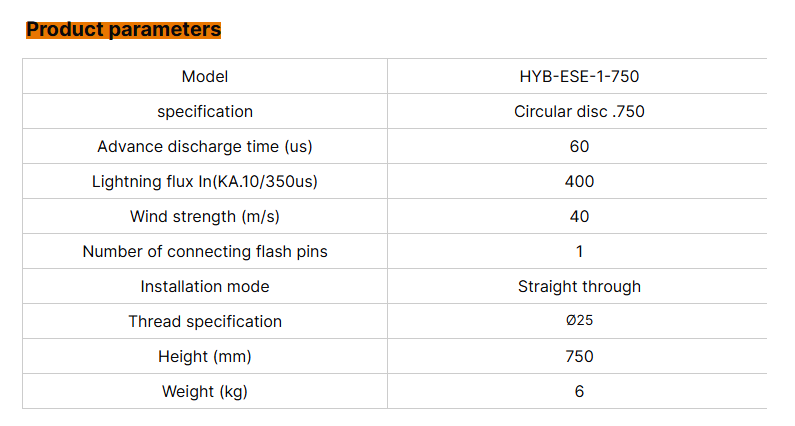Screen dimensions: 795x426
Task: Click the discharge time value 60
Action: 579,147
